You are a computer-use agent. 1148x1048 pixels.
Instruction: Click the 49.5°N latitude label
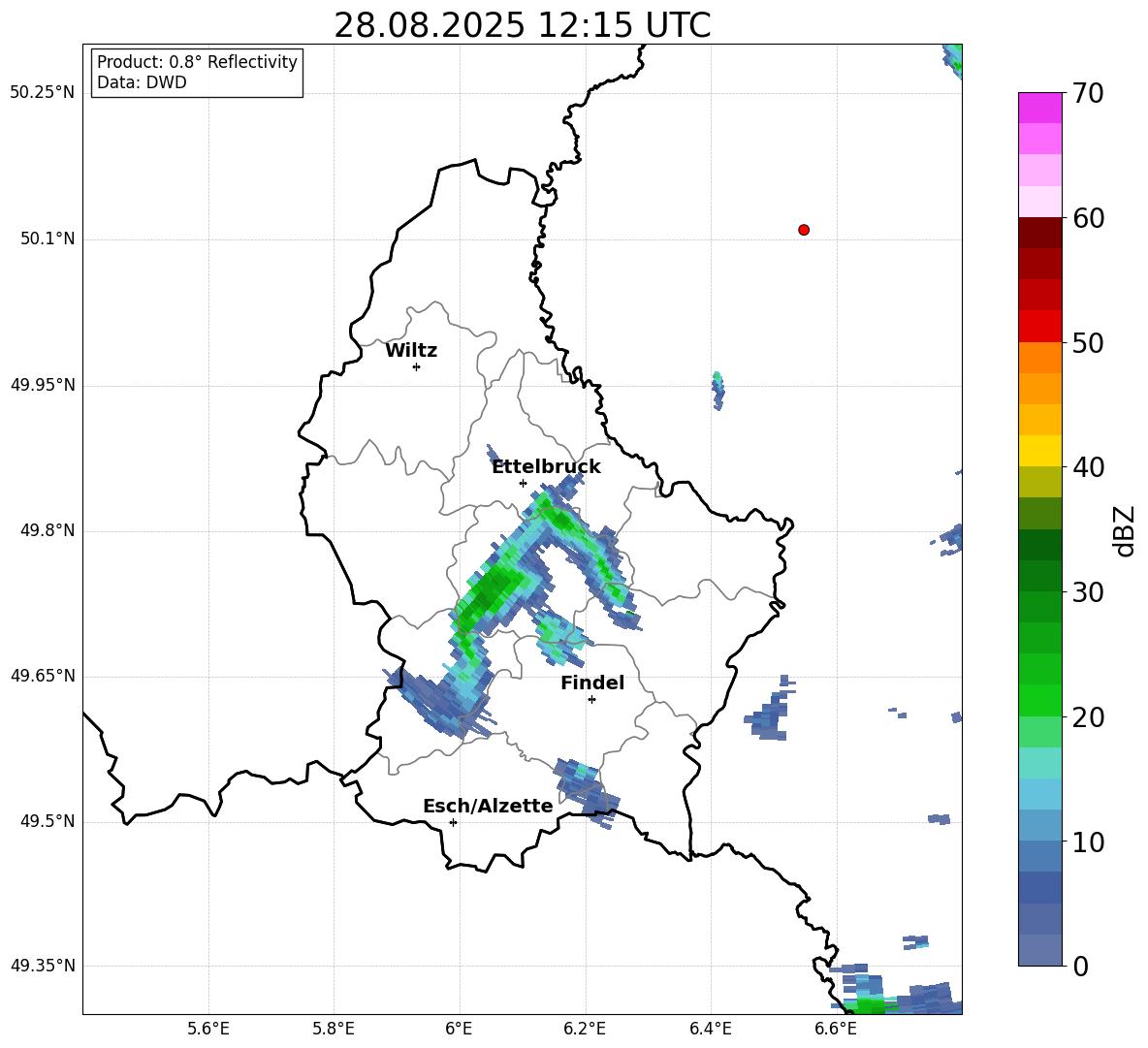pos(48,821)
